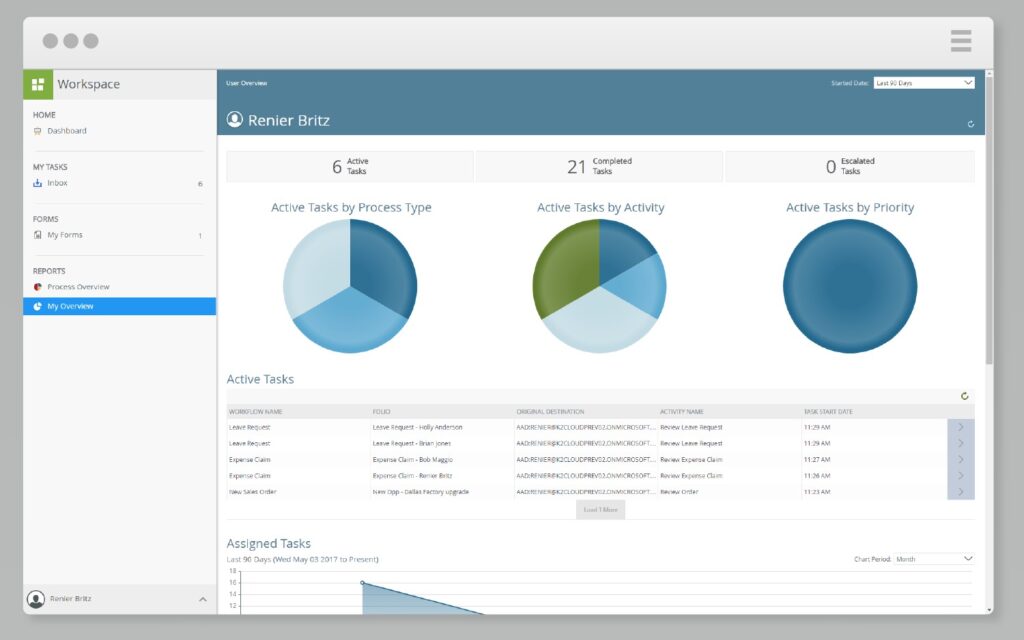Select My Overview in Reports

coord(70,306)
